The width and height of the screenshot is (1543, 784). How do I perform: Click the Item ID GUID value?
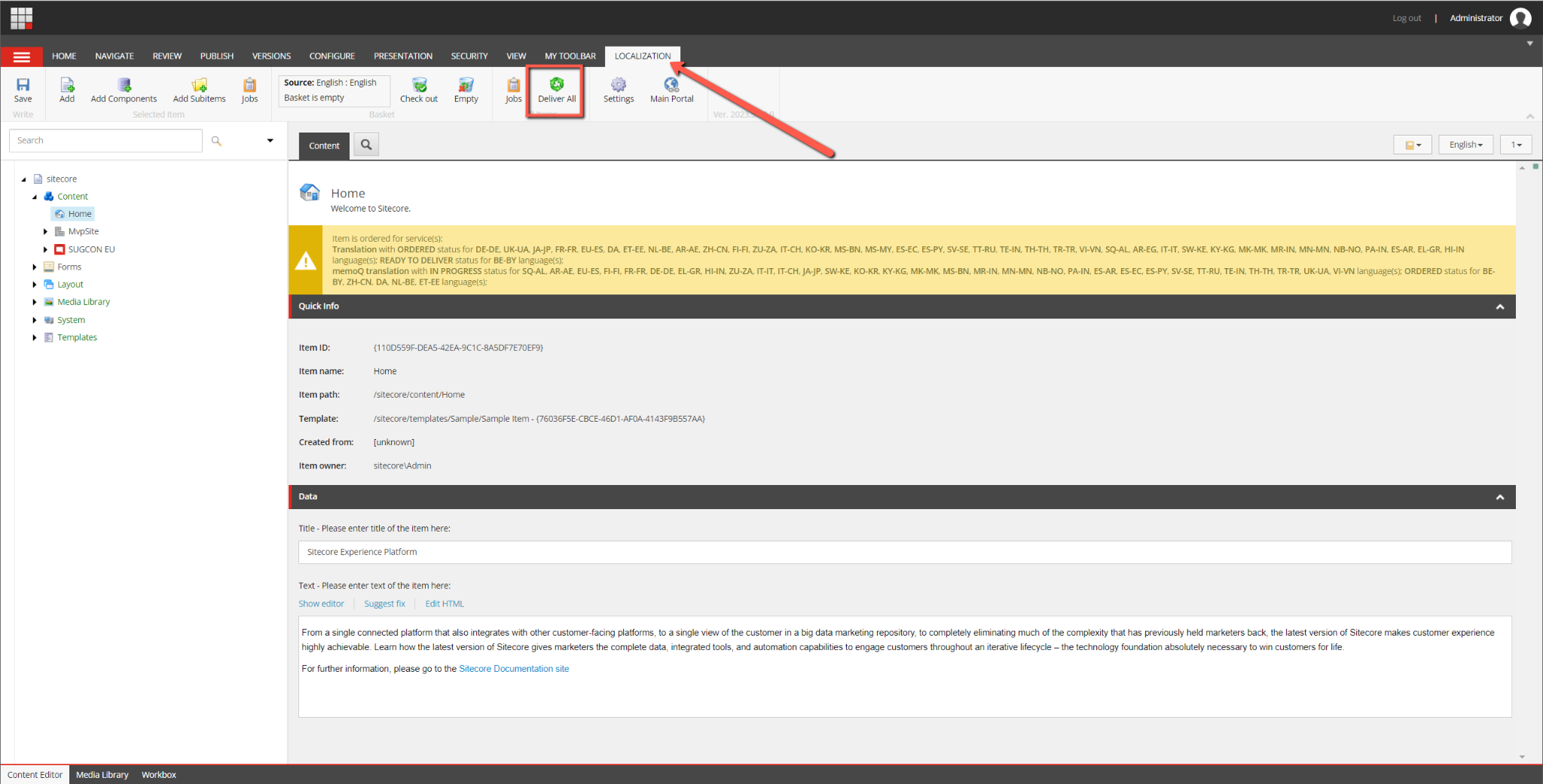(x=458, y=348)
